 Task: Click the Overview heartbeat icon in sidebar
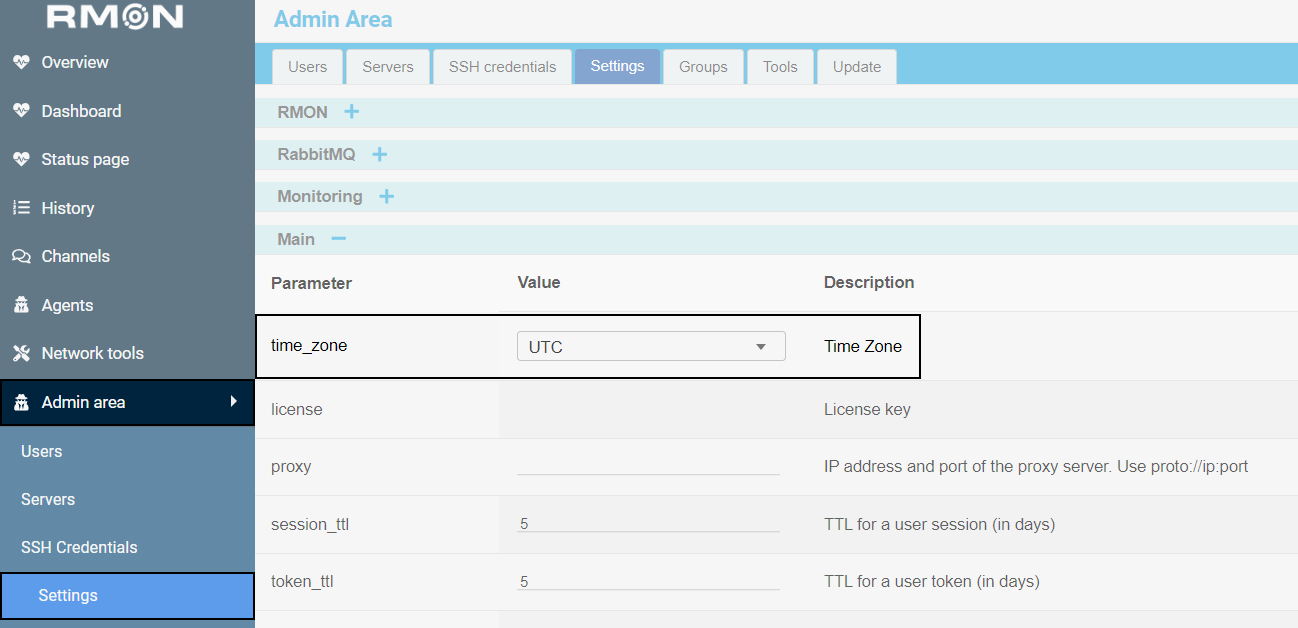21,62
